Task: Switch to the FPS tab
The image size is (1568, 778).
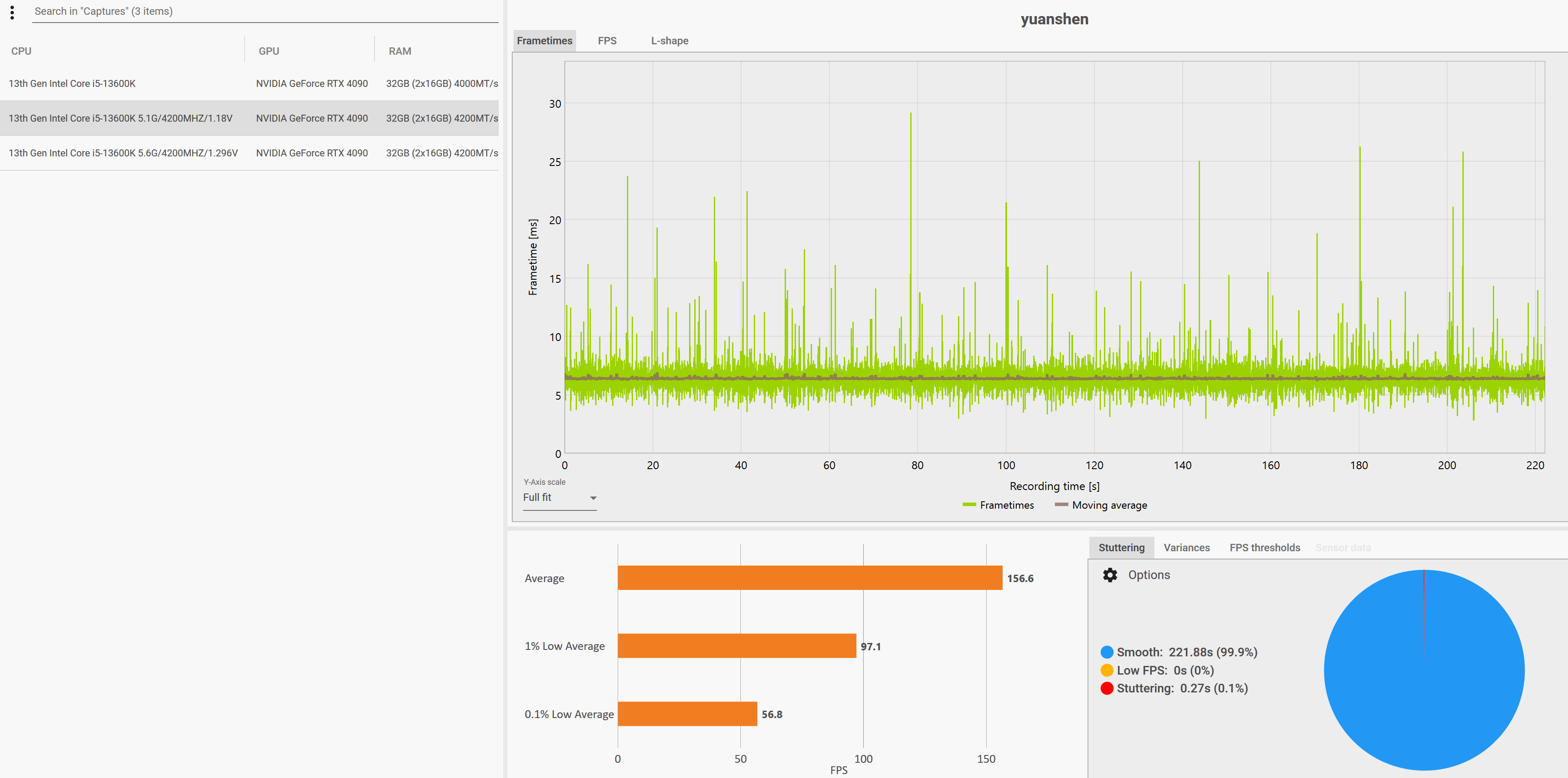Action: tap(607, 41)
